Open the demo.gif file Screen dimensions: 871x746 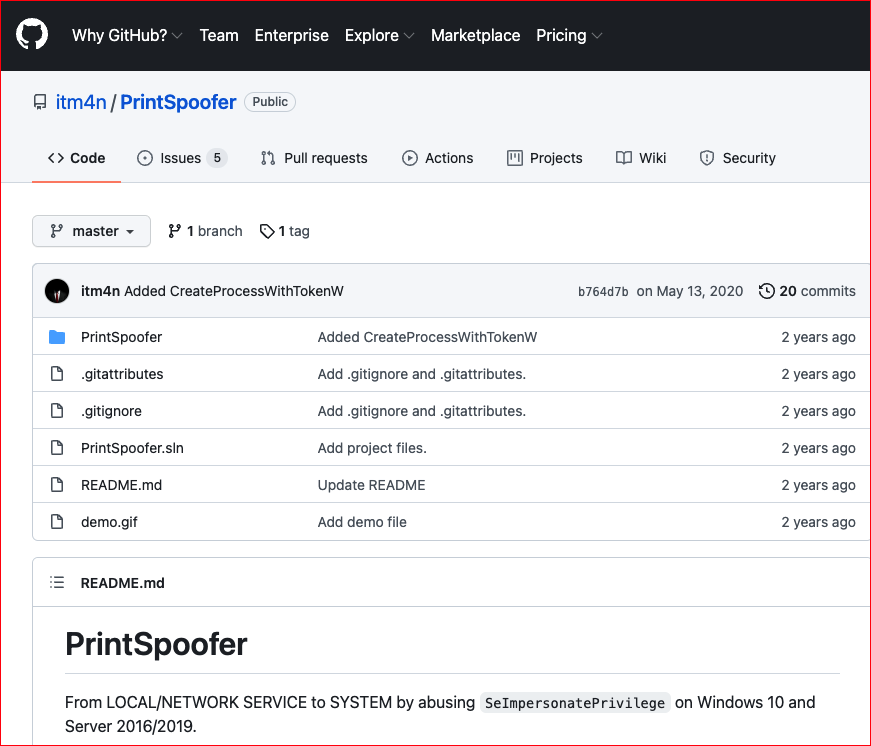[109, 522]
